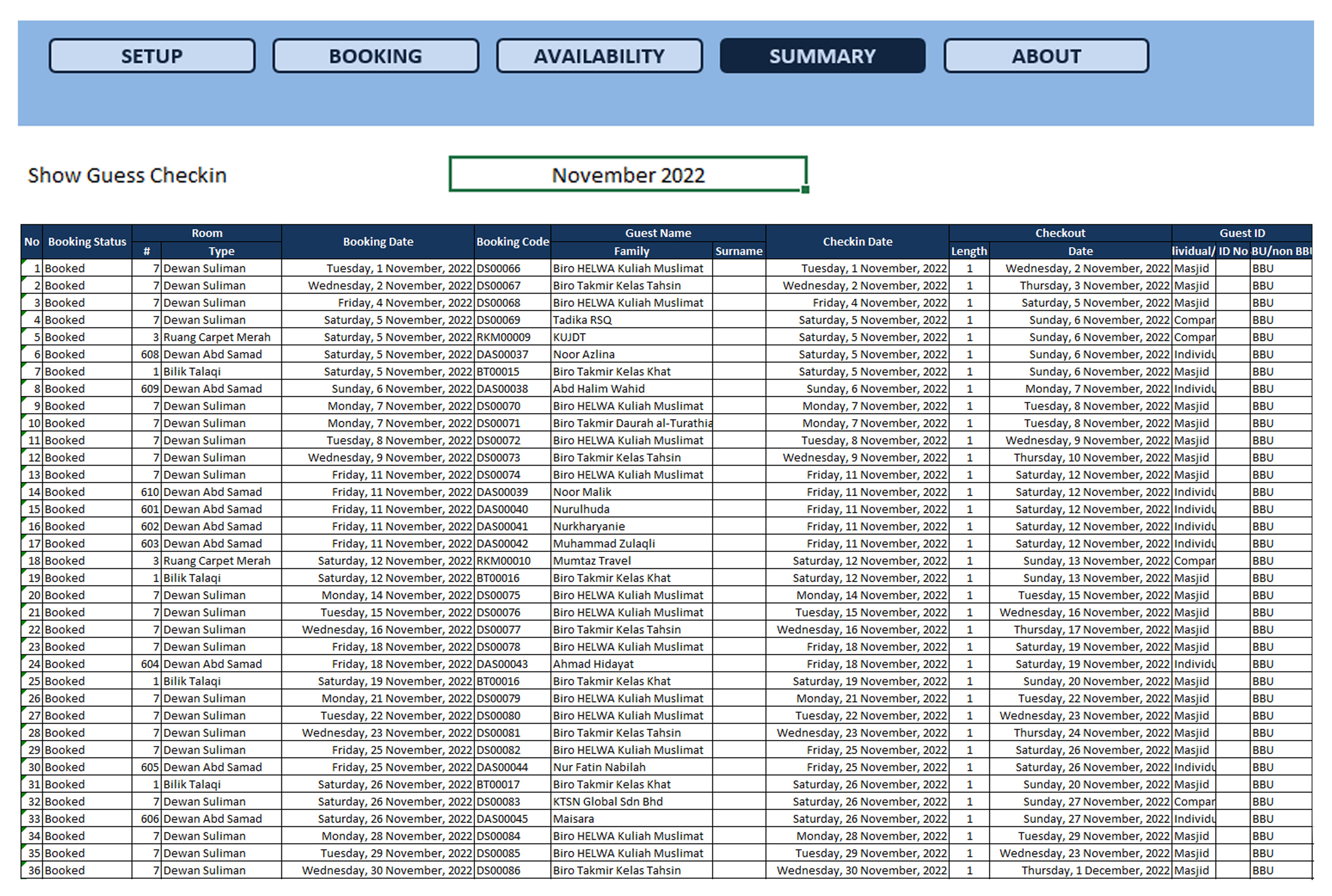The image size is (1332, 896).
Task: Click the Booking Code column header
Action: coord(513,242)
